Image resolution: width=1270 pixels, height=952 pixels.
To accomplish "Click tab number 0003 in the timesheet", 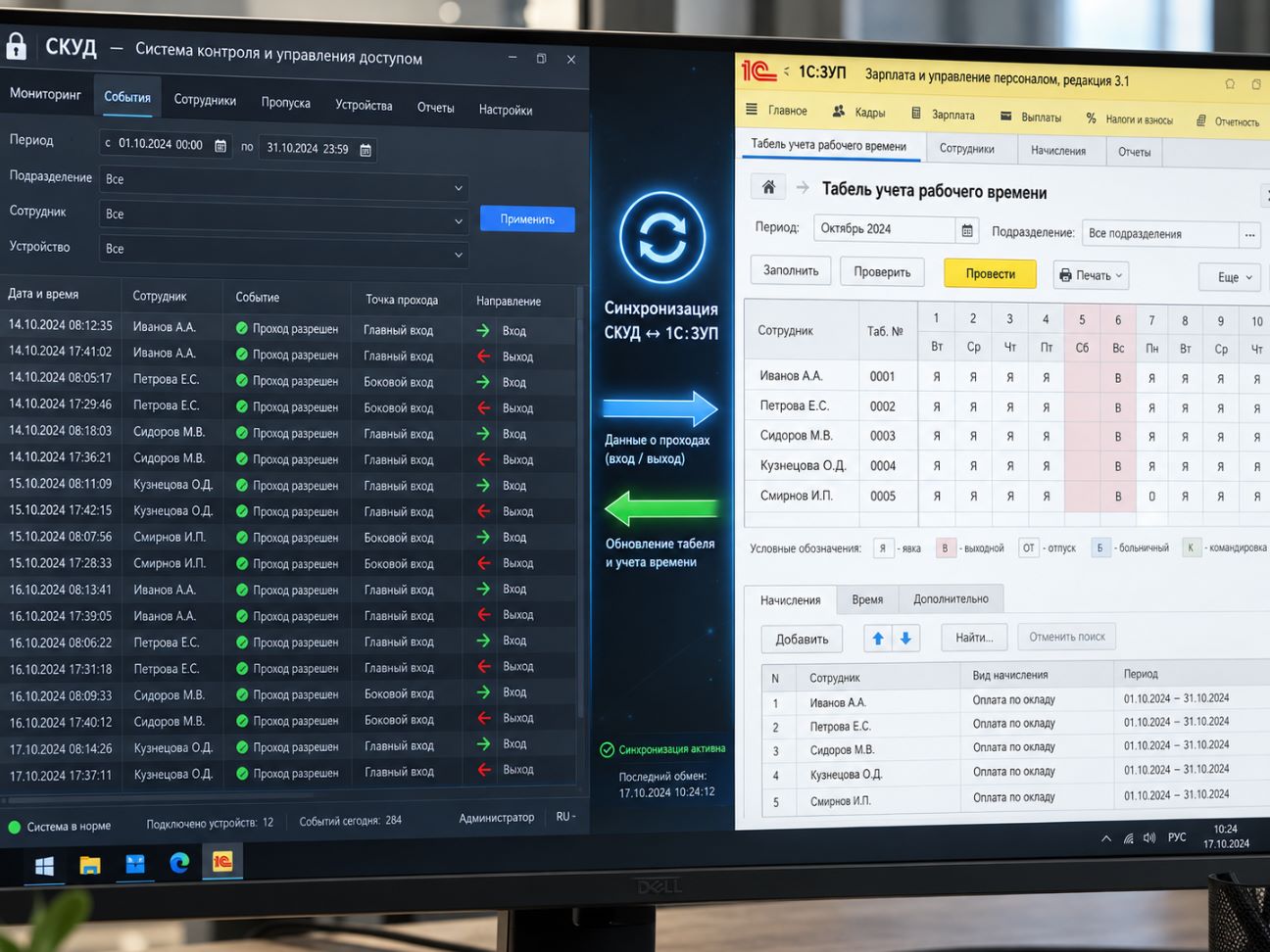I will [x=883, y=436].
